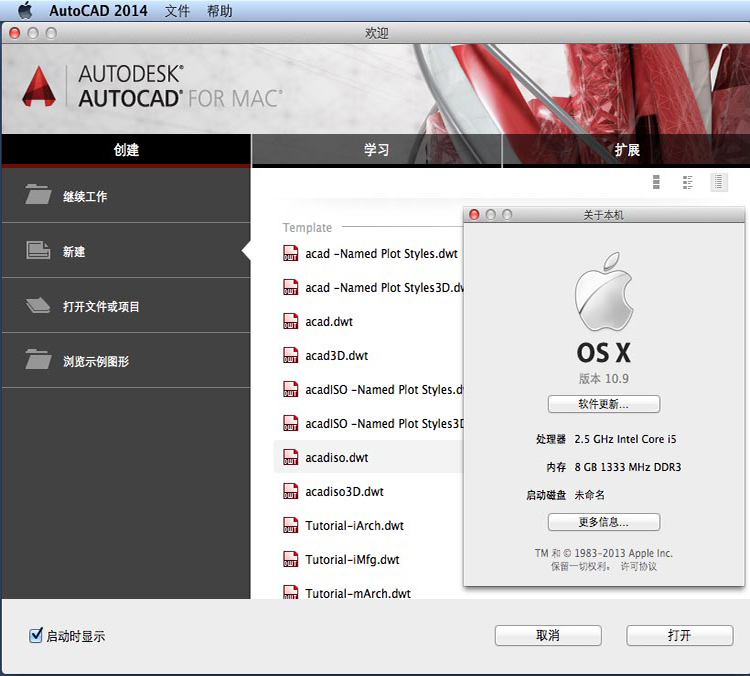Click DWT icon beside acad.dwt
Image resolution: width=750 pixels, height=676 pixels.
coord(290,321)
